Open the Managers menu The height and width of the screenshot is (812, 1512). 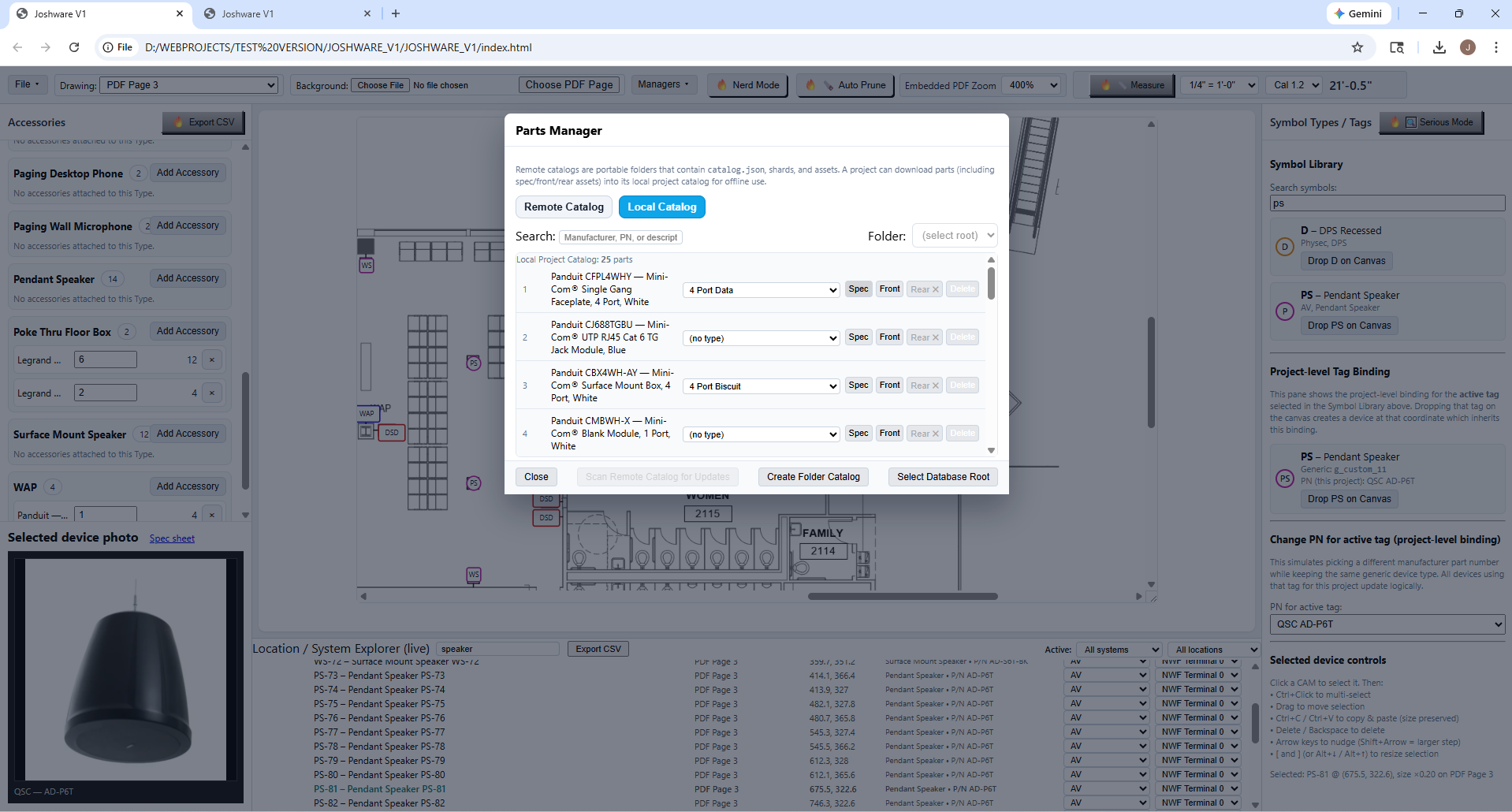(662, 84)
